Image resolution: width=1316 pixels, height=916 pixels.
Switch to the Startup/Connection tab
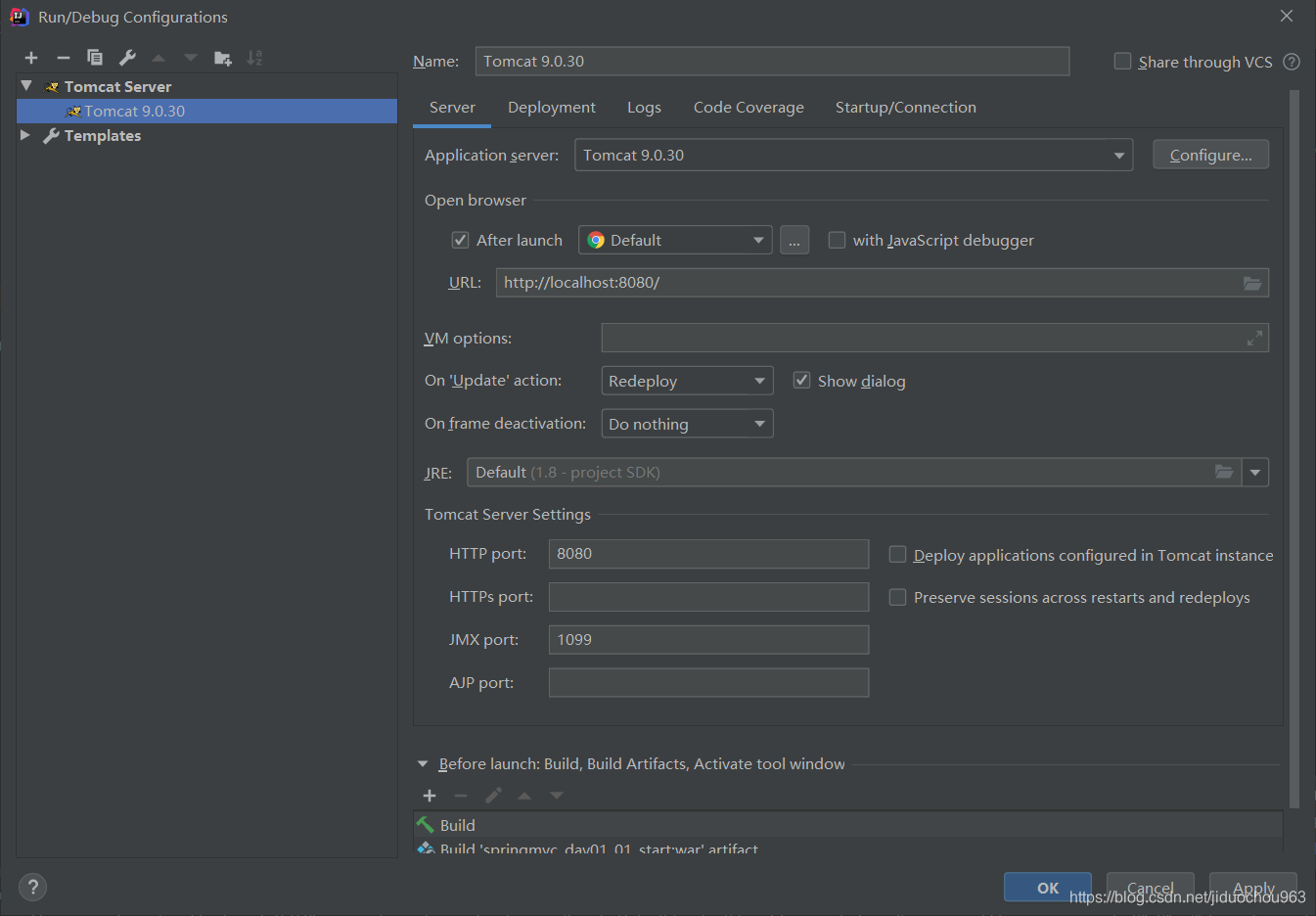coord(906,108)
